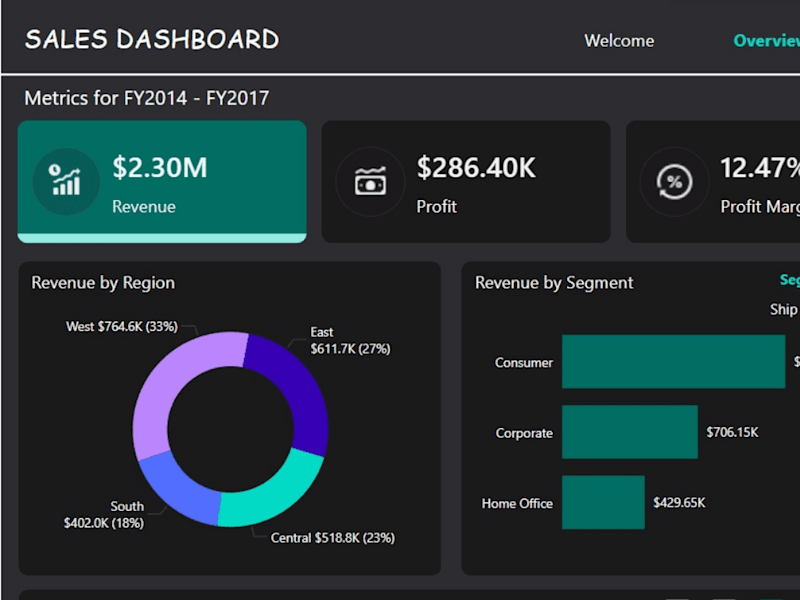This screenshot has width=800, height=600.
Task: Click the 'Revenue by Region' title
Action: pos(103,283)
